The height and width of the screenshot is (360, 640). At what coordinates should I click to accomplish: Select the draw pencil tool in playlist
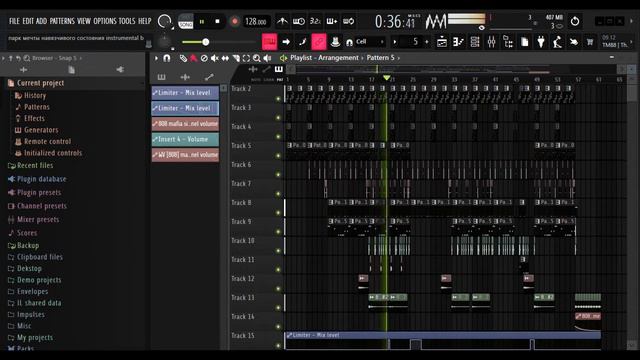point(183,58)
